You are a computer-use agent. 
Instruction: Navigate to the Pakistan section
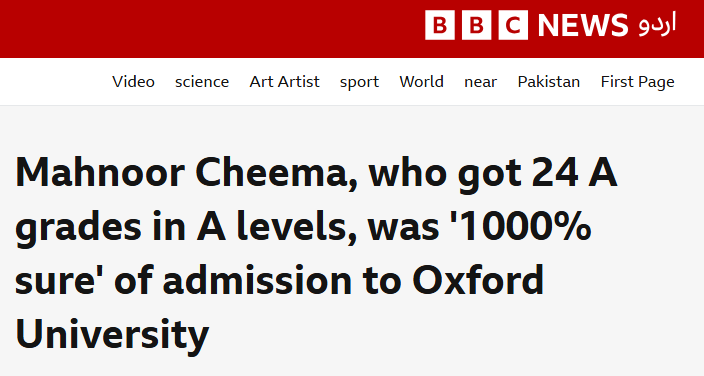coord(549,82)
